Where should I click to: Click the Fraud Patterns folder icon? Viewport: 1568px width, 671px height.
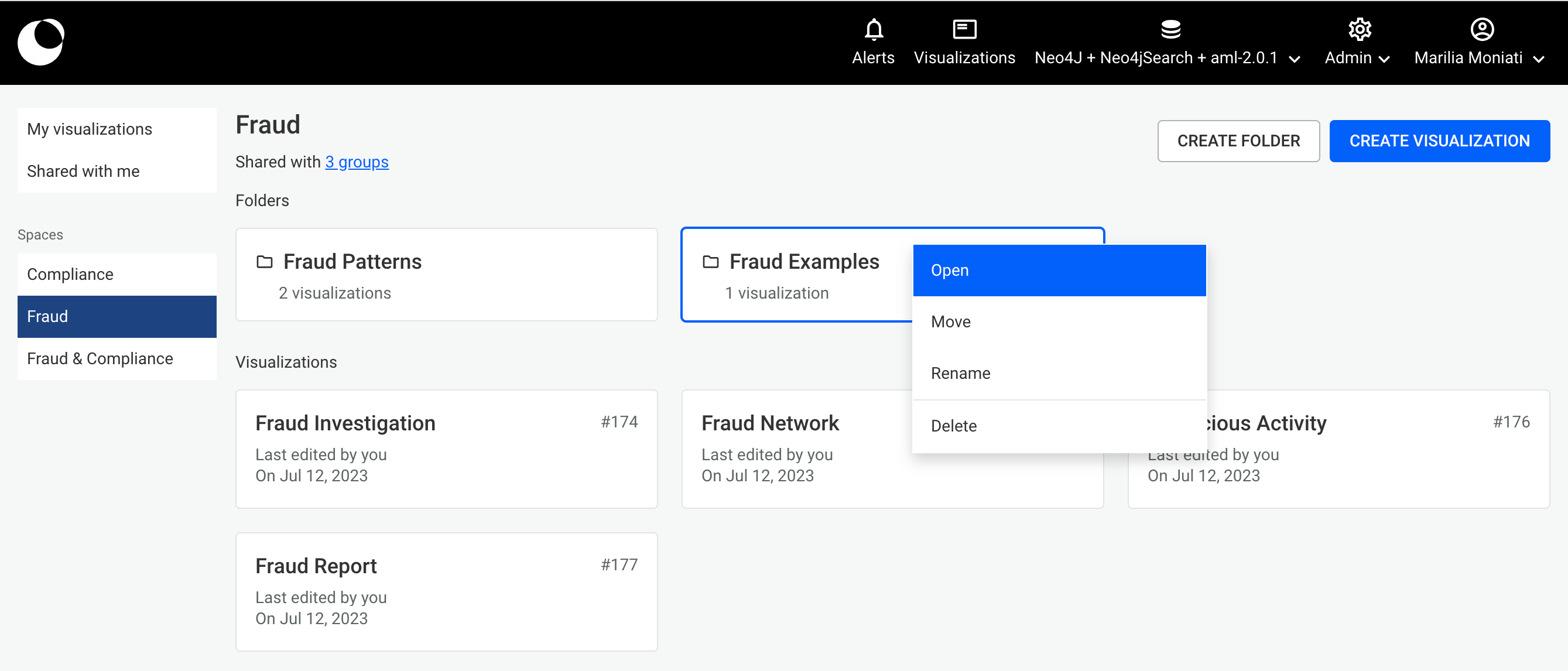pos(264,262)
